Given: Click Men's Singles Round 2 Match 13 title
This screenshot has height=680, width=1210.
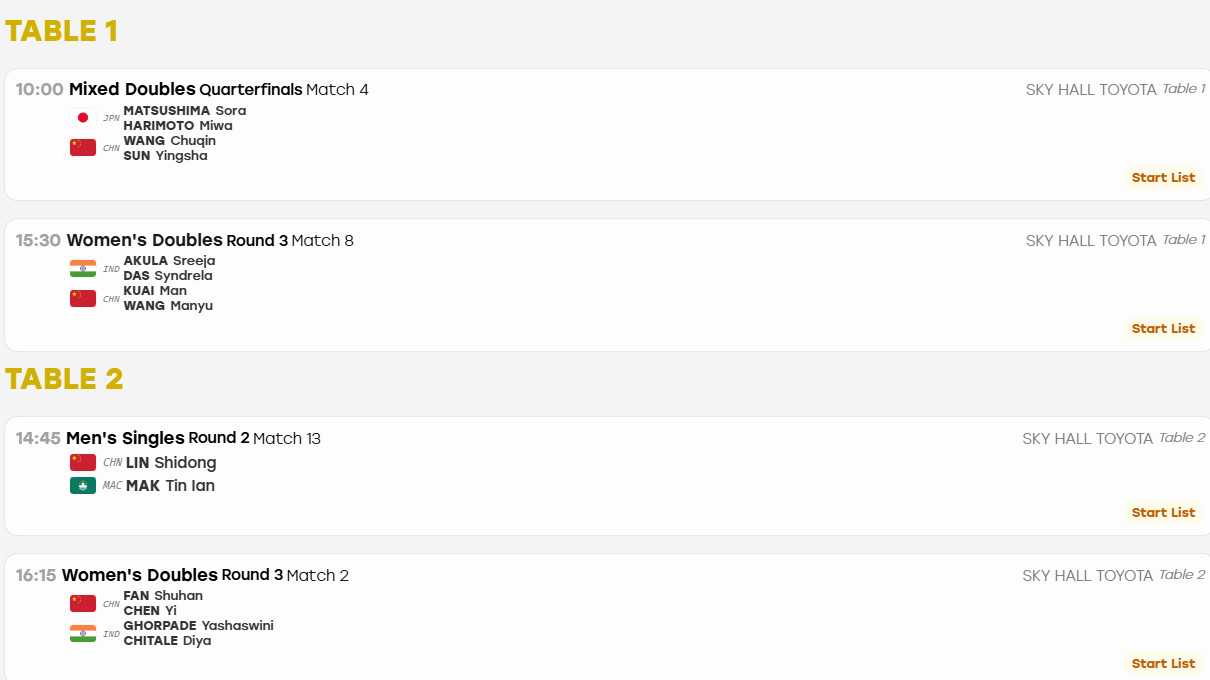Looking at the screenshot, I should click(193, 438).
